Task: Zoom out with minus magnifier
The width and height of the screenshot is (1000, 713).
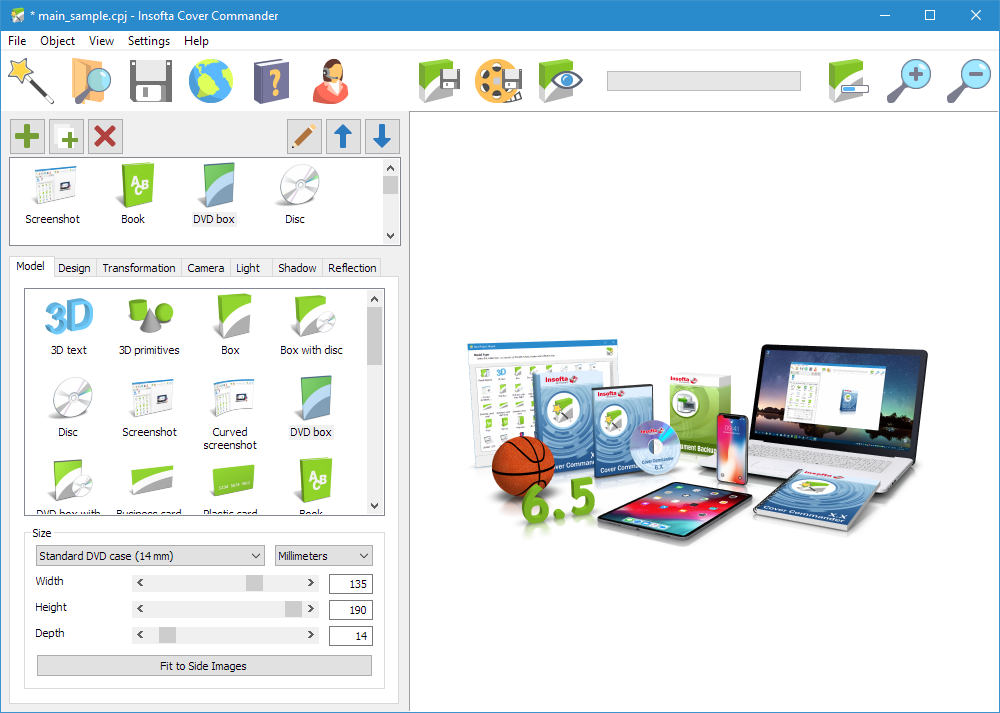Action: point(969,81)
